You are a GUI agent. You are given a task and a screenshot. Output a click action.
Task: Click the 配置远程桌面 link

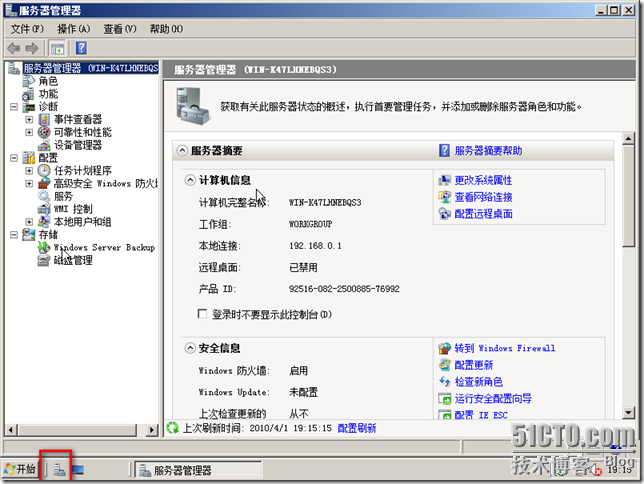483,214
